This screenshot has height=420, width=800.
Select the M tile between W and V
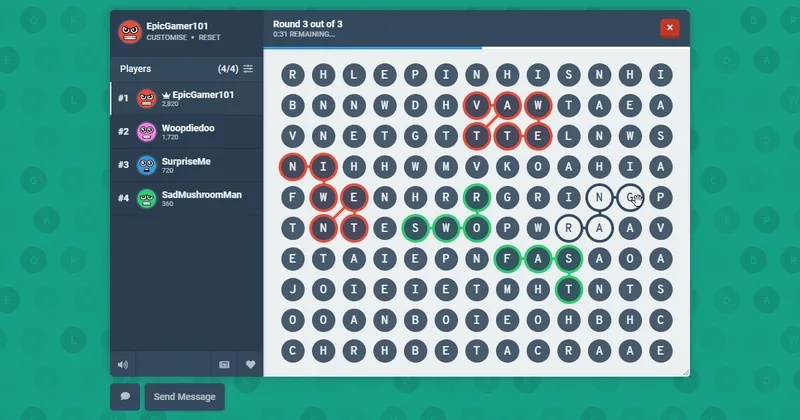click(446, 167)
